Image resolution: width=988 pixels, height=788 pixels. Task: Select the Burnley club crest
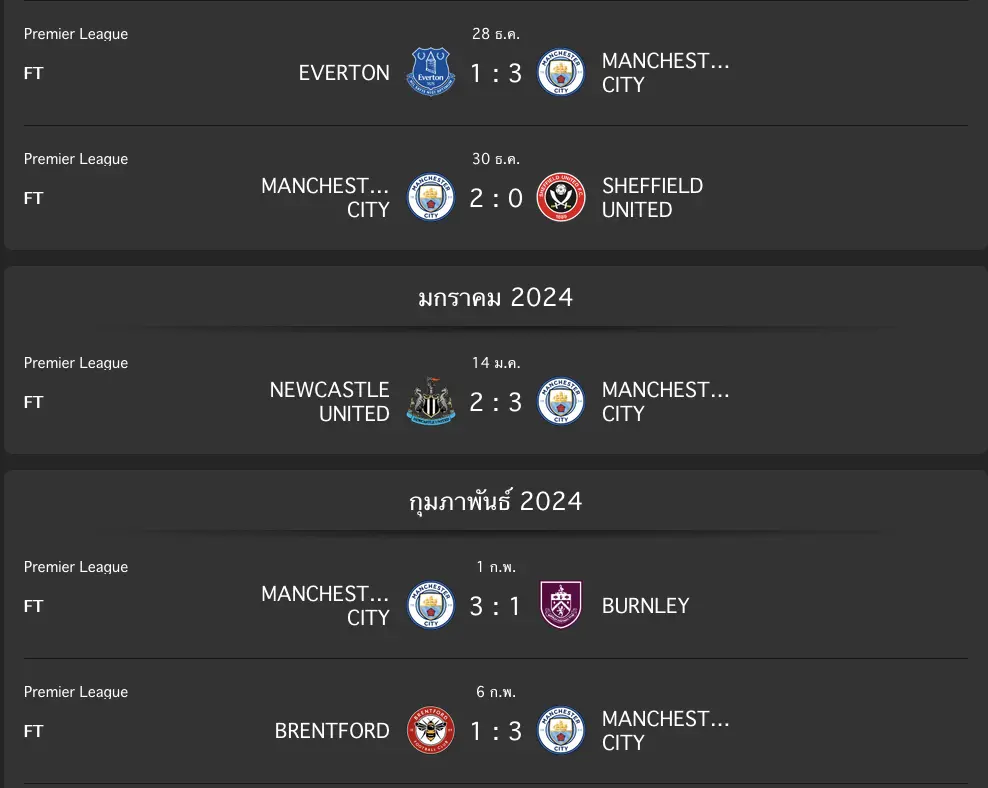coord(561,606)
